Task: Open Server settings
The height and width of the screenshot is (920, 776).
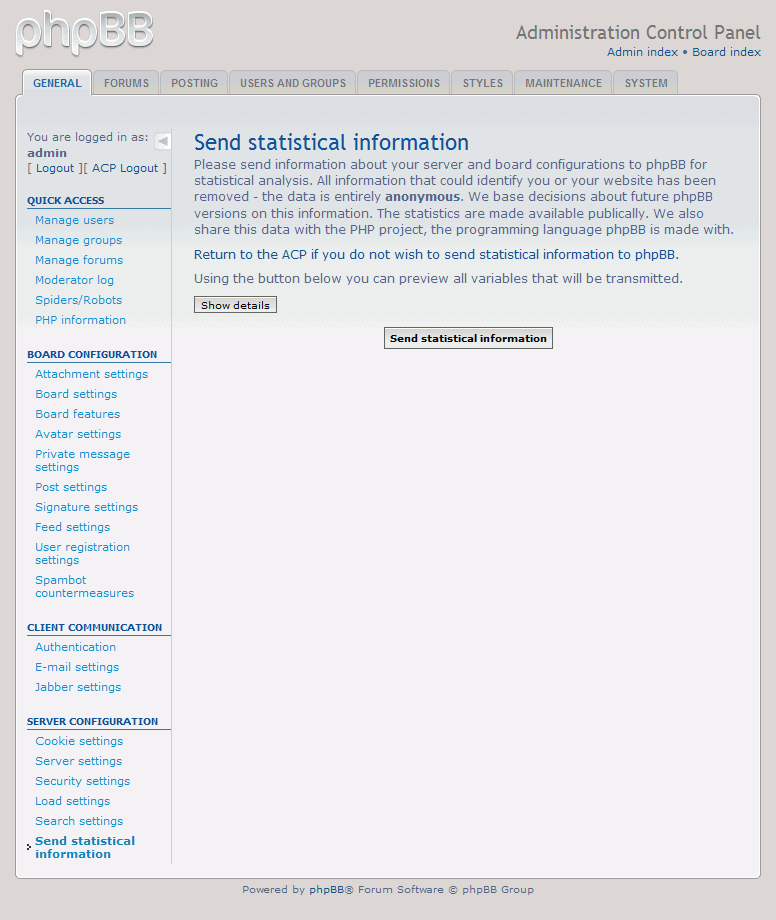Action: [x=79, y=761]
